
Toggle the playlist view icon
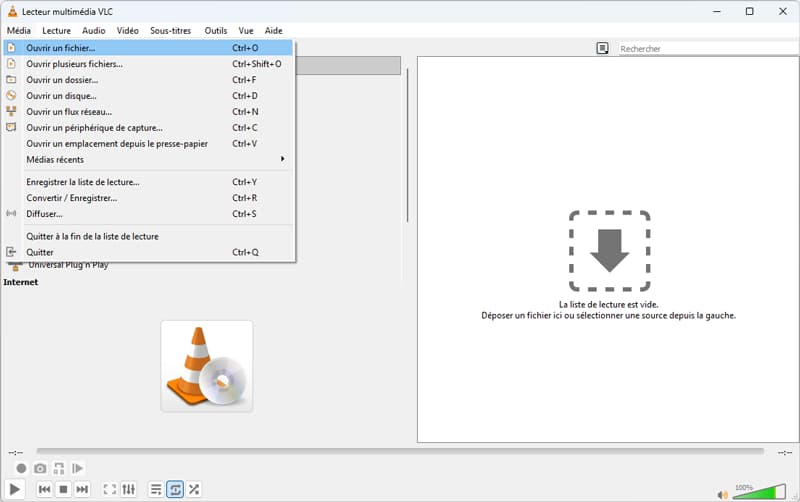click(x=156, y=489)
